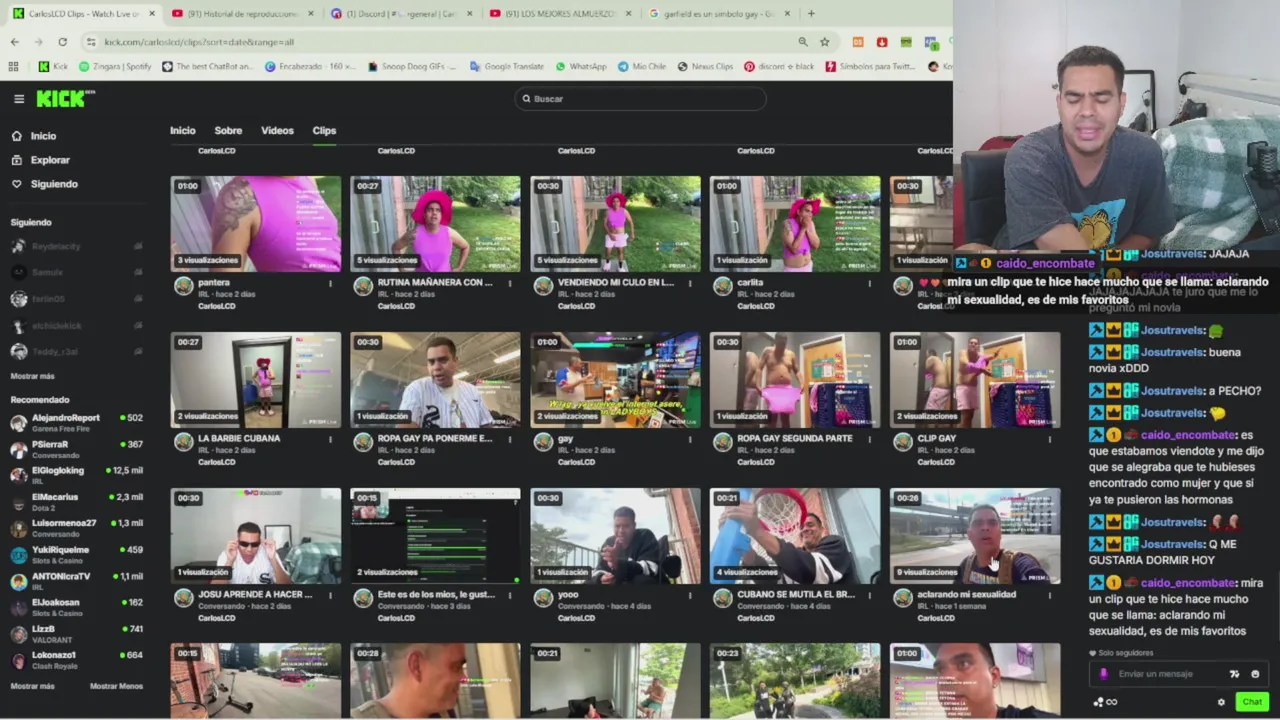
Task: Play the gay clip thumbnail
Action: tap(615, 380)
